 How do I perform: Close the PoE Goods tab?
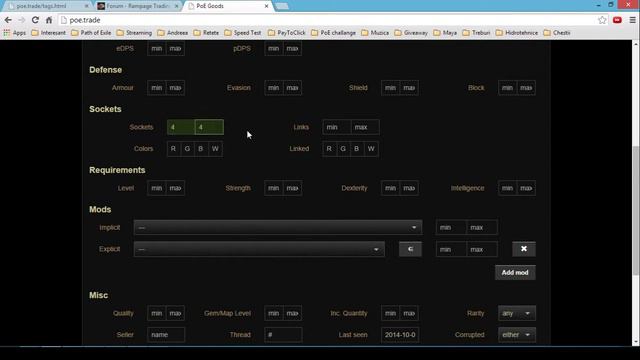(x=266, y=6)
